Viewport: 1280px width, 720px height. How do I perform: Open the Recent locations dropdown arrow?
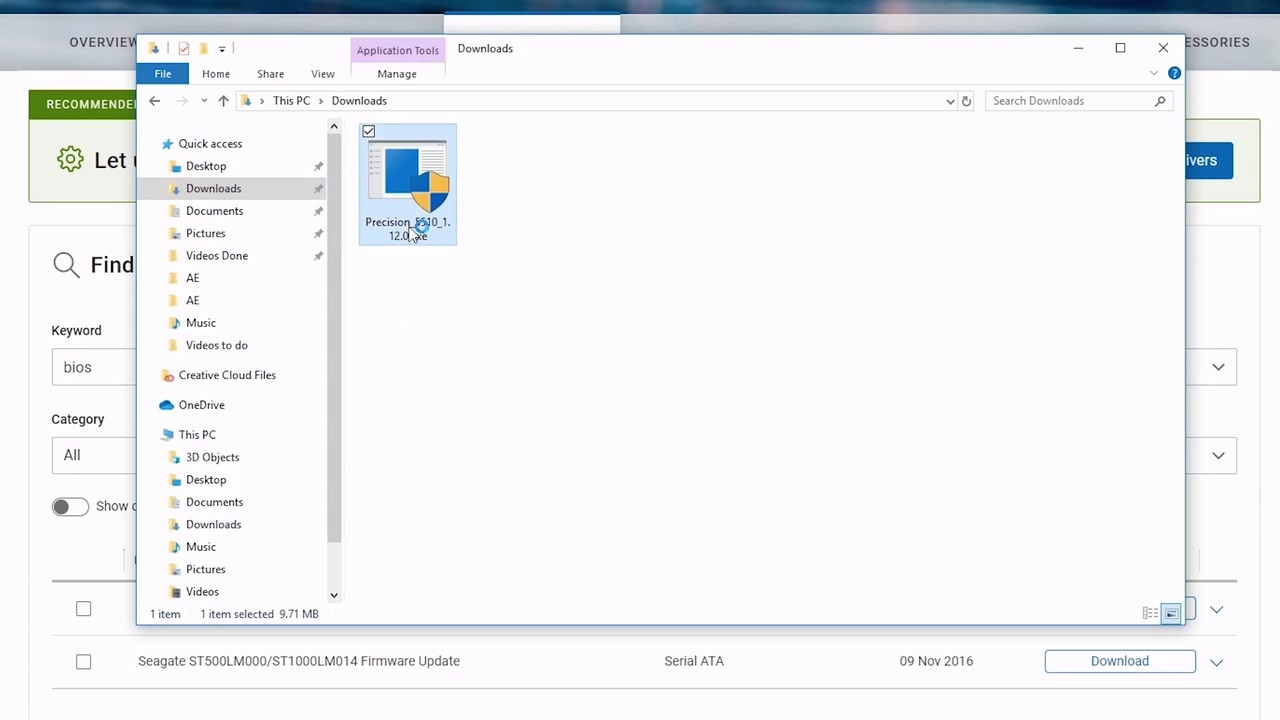(x=204, y=101)
